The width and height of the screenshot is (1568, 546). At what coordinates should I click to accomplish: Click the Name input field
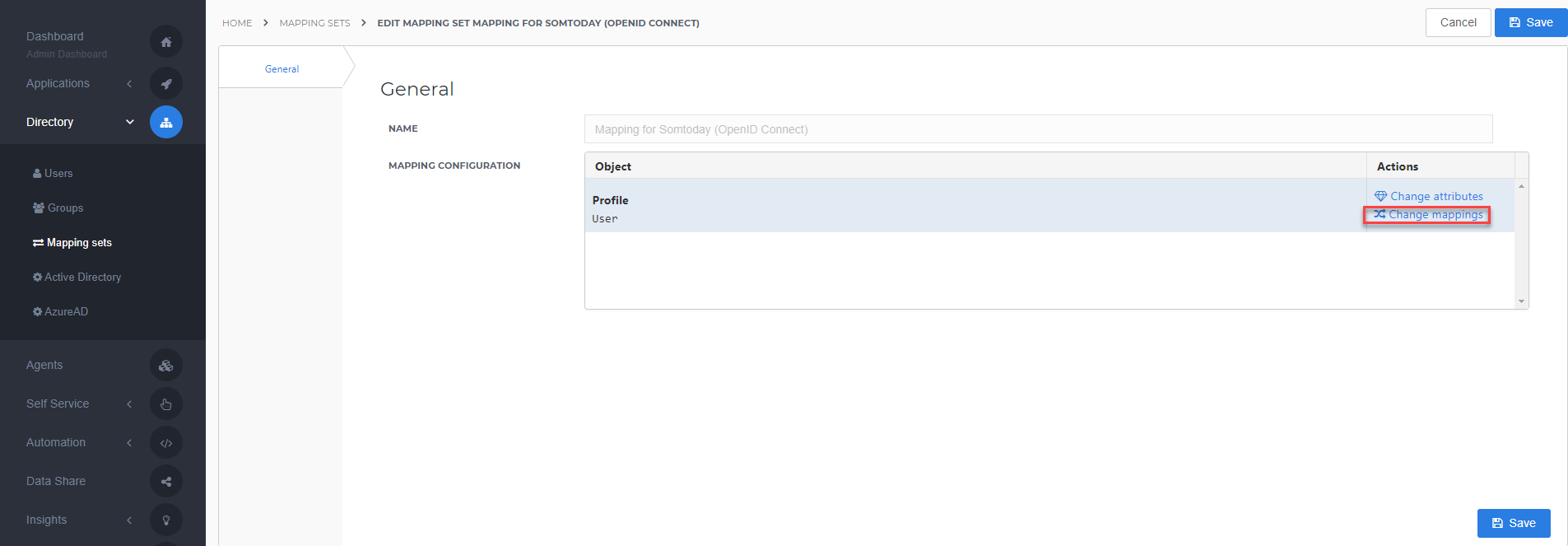point(1038,129)
